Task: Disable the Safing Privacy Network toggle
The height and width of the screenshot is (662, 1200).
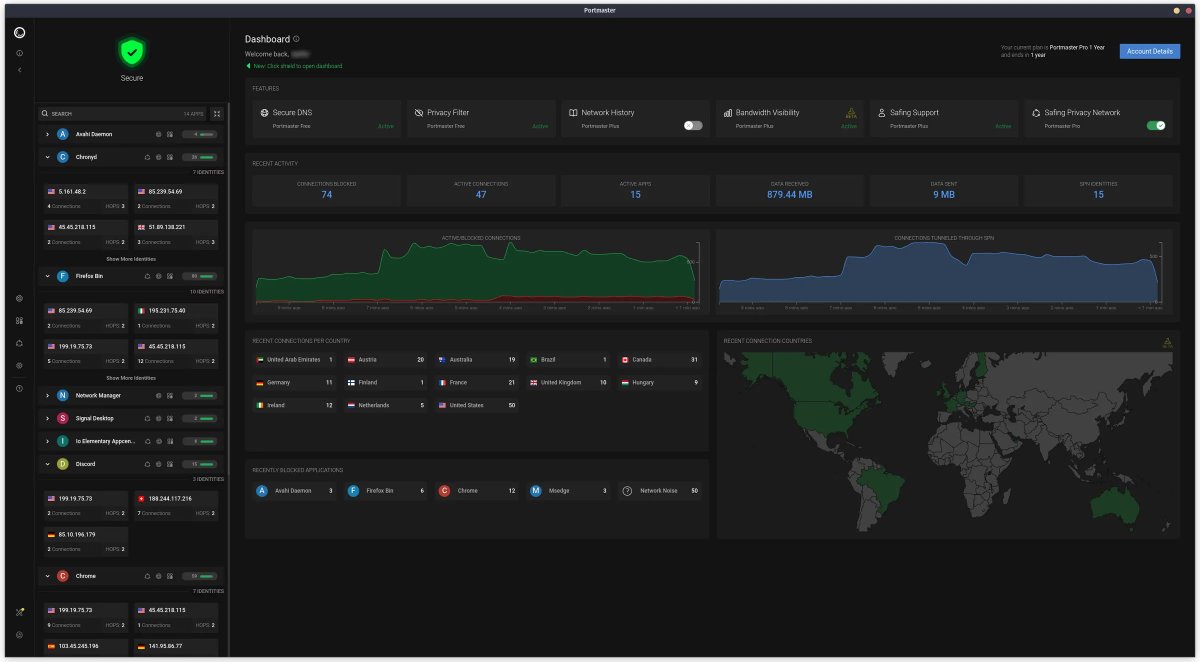Action: (1156, 126)
